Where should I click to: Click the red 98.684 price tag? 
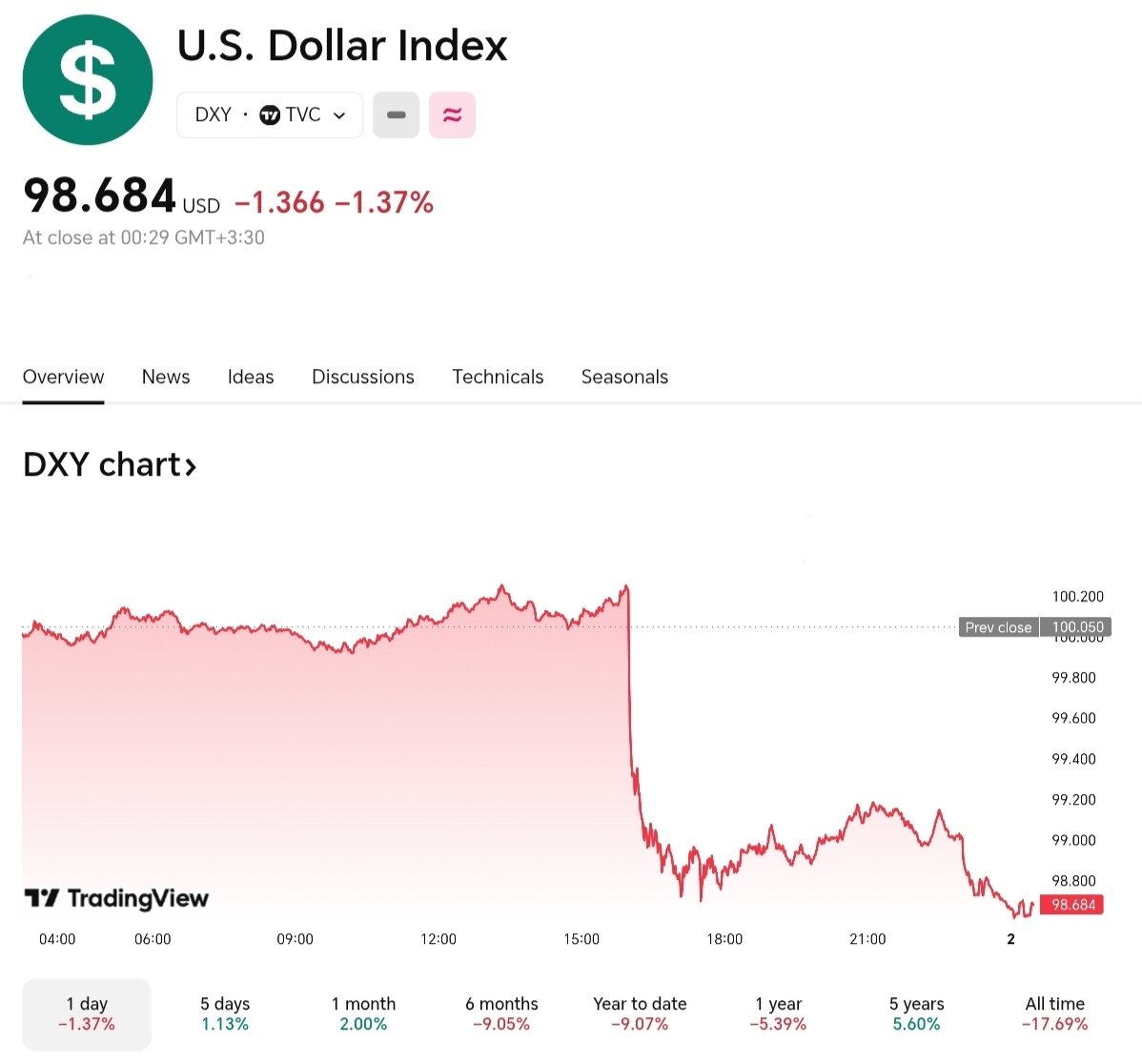tap(1072, 905)
